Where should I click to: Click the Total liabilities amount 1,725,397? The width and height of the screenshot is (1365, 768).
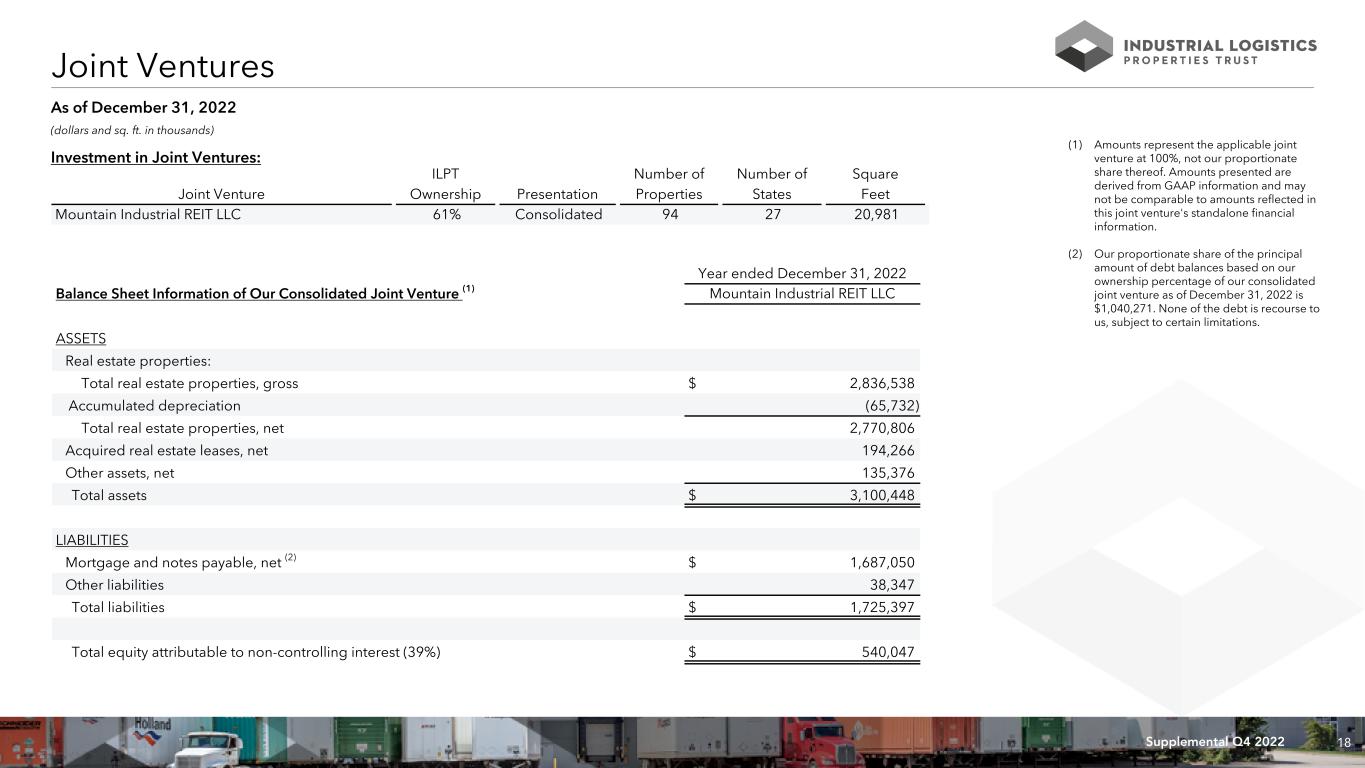click(x=874, y=607)
